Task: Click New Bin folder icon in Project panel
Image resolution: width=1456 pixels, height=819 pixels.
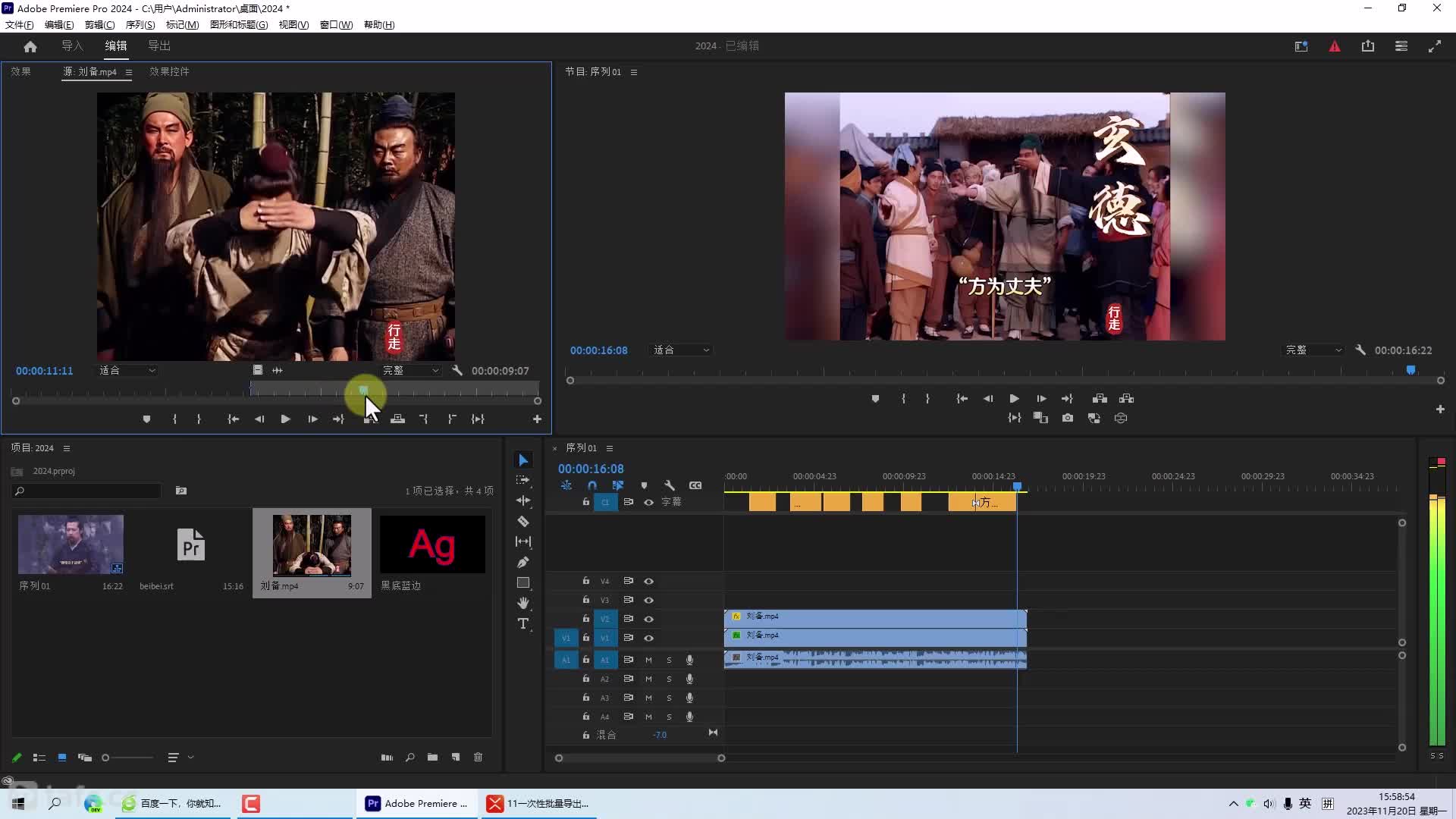Action: click(x=432, y=757)
